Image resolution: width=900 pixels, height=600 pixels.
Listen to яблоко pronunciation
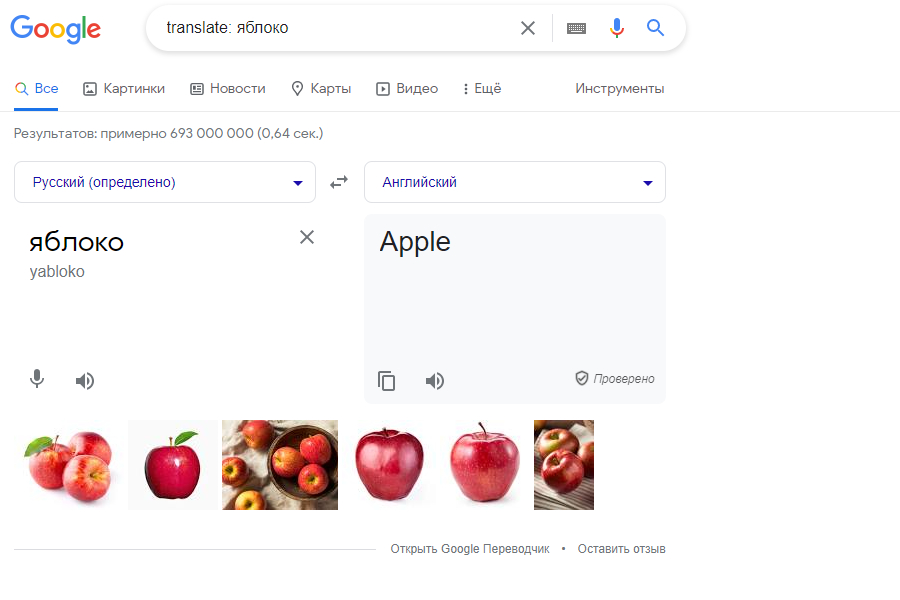point(85,380)
